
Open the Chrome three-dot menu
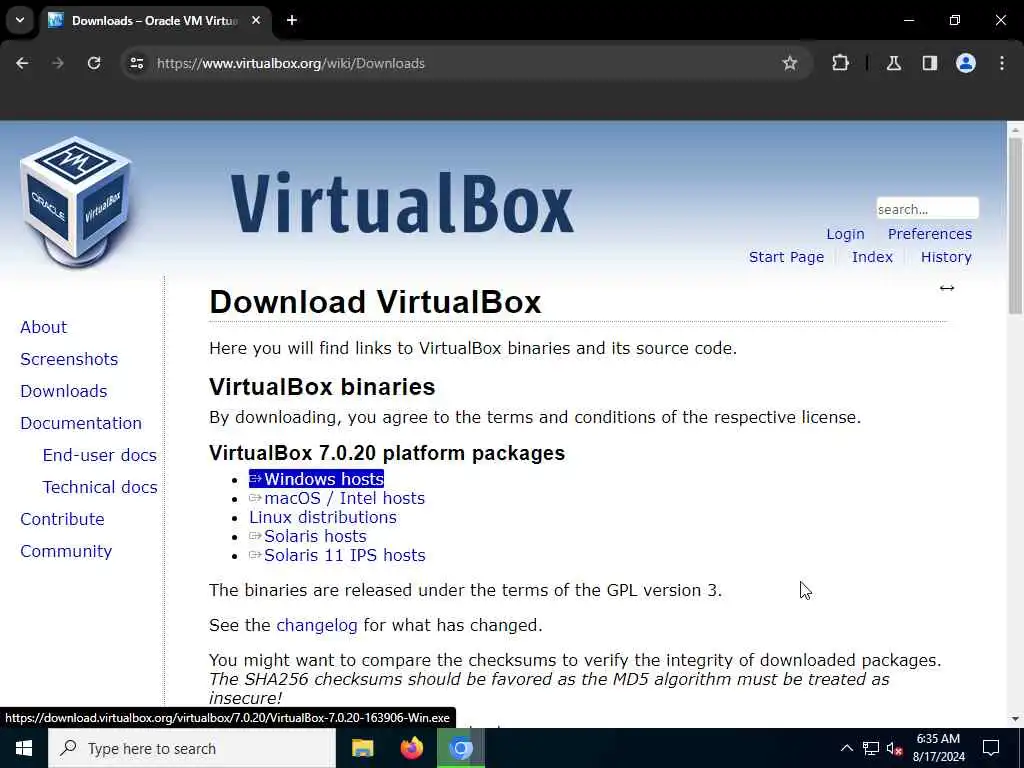point(1002,63)
